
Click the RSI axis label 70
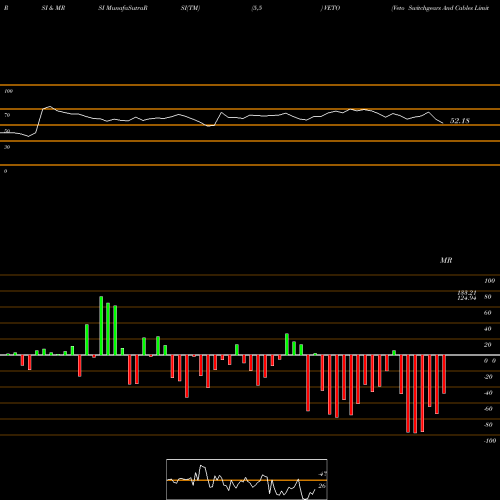pos(7,115)
